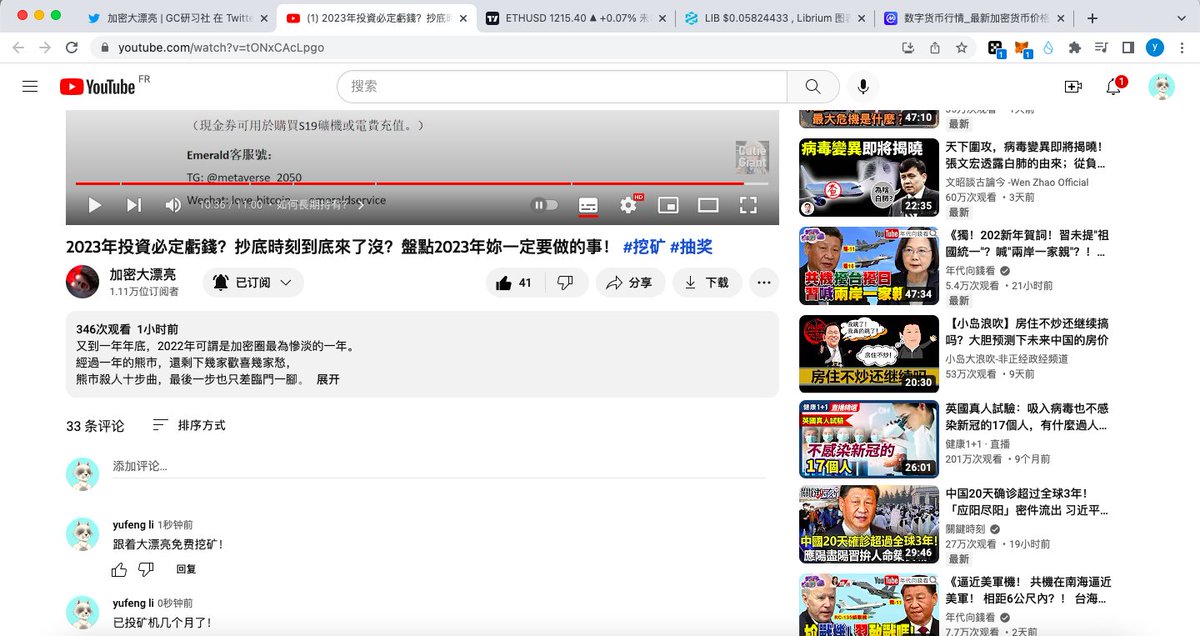This screenshot has height=636, width=1200.
Task: Open 已订阅 subscription dropdown
Action: tap(253, 283)
